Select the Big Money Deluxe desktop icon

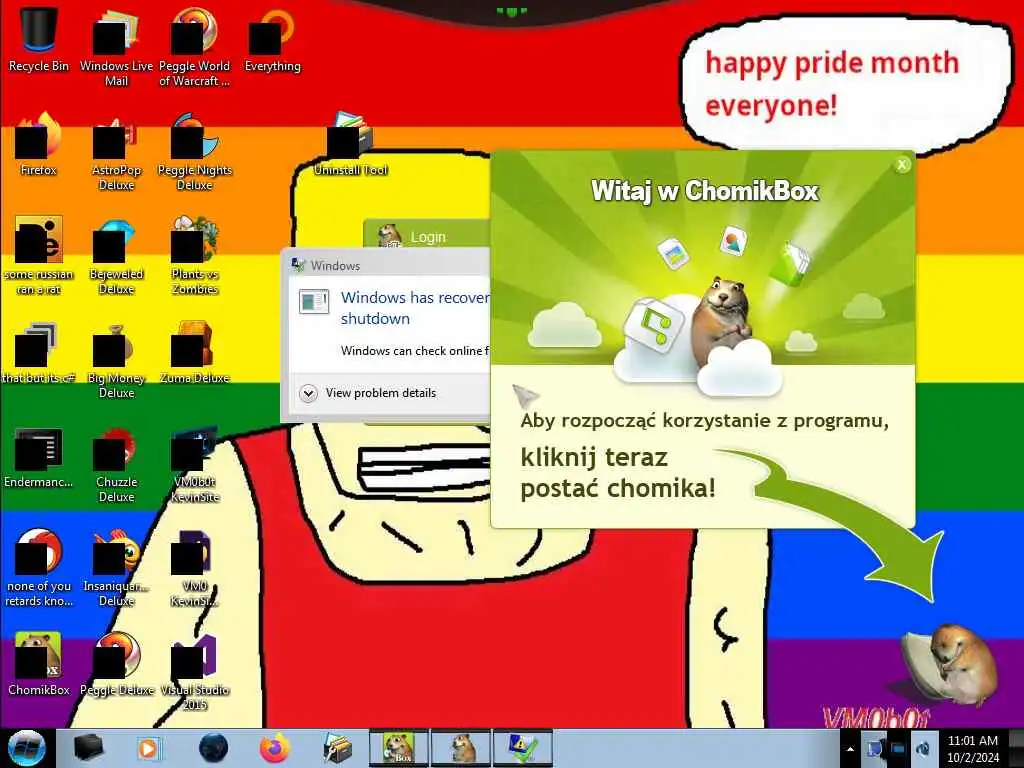point(116,359)
